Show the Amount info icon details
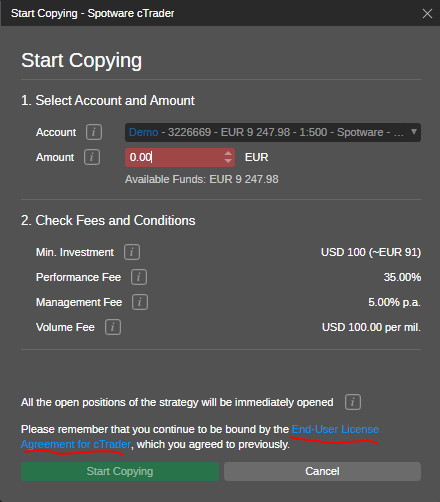Screen dimensions: 440x502 tap(92, 157)
